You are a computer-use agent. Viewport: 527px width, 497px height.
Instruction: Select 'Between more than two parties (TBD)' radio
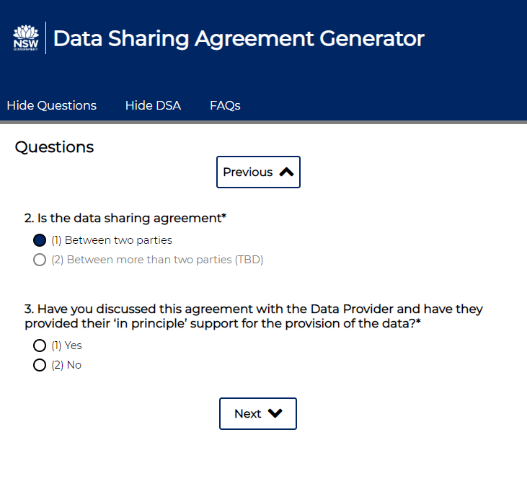[39, 259]
